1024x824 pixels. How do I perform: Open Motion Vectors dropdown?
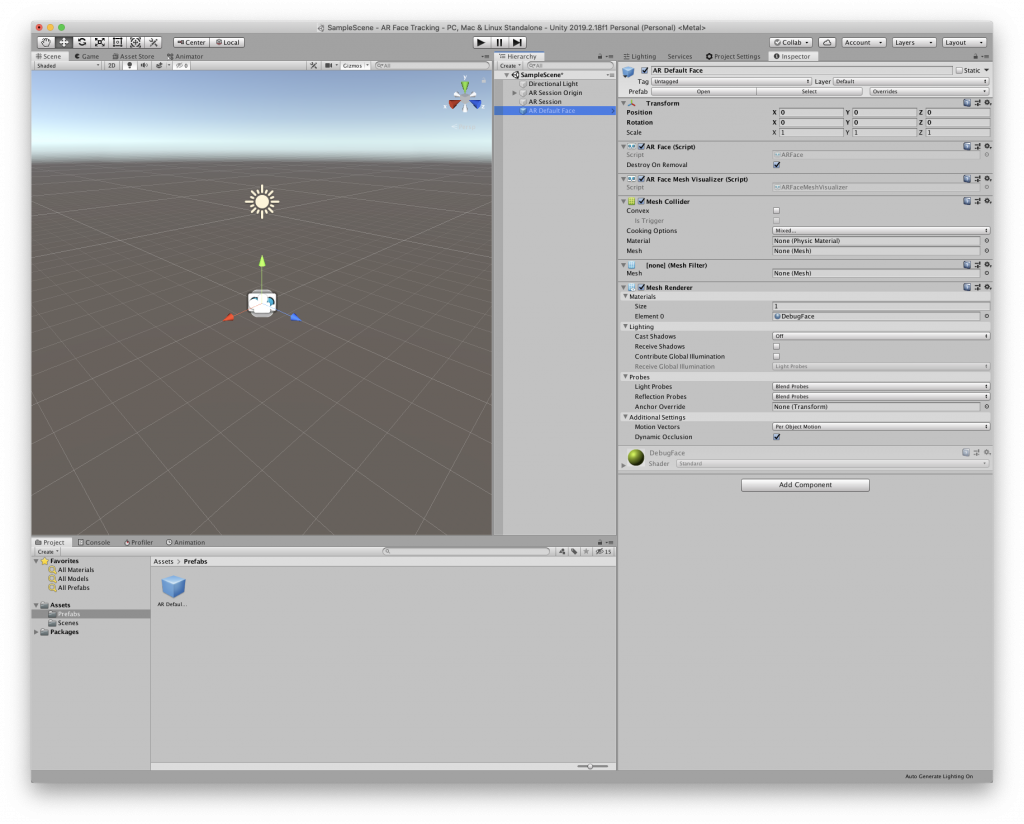click(x=881, y=427)
